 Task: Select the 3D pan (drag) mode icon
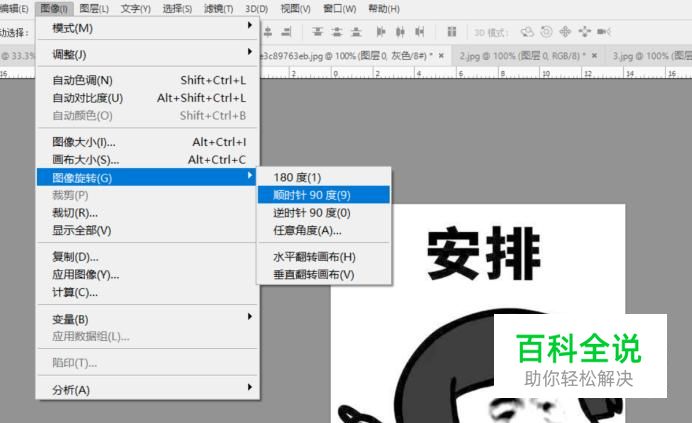pyautogui.click(x=565, y=32)
